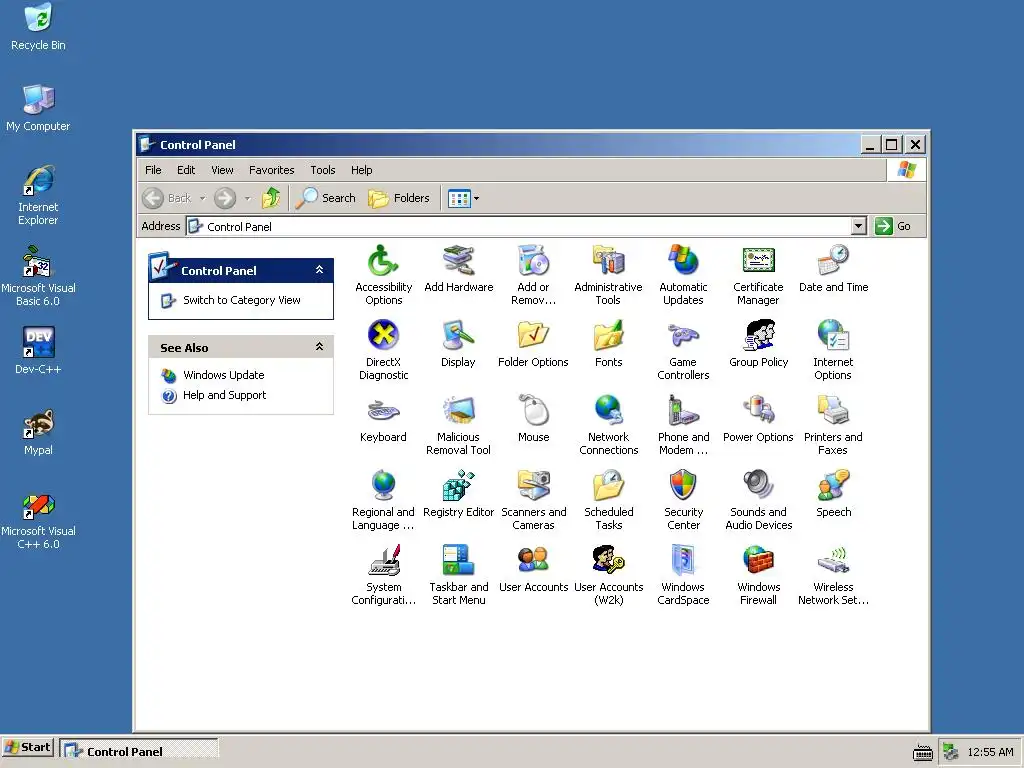Open Certificate Manager icon
The image size is (1024, 768).
(x=758, y=261)
